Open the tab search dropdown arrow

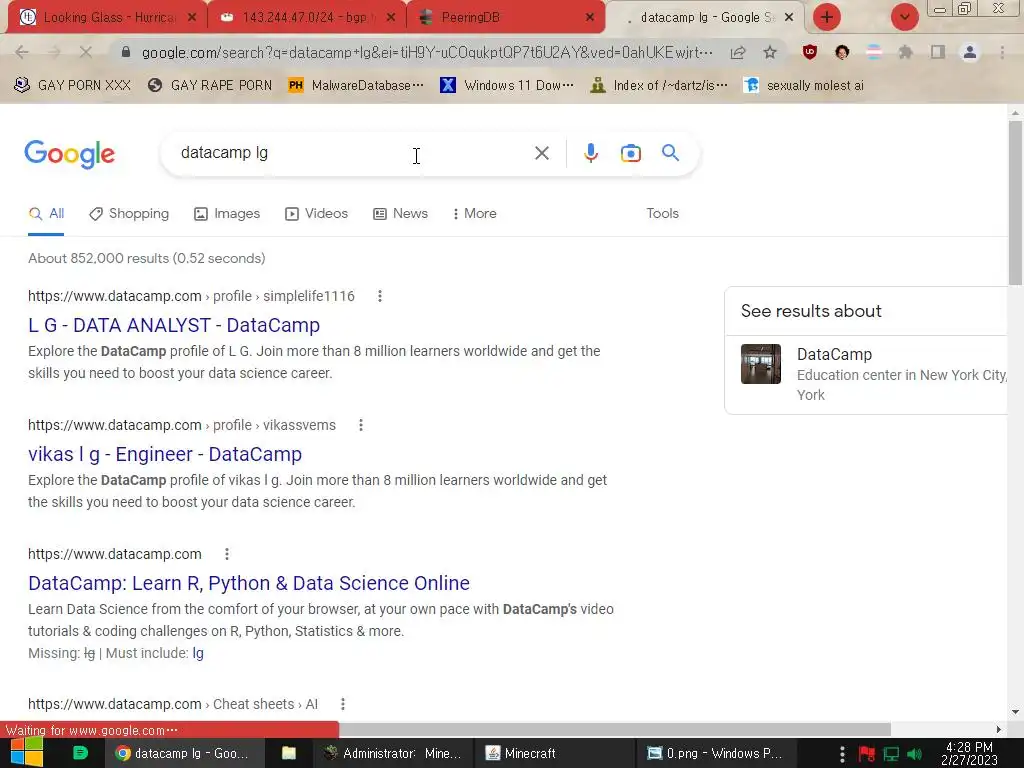click(904, 17)
